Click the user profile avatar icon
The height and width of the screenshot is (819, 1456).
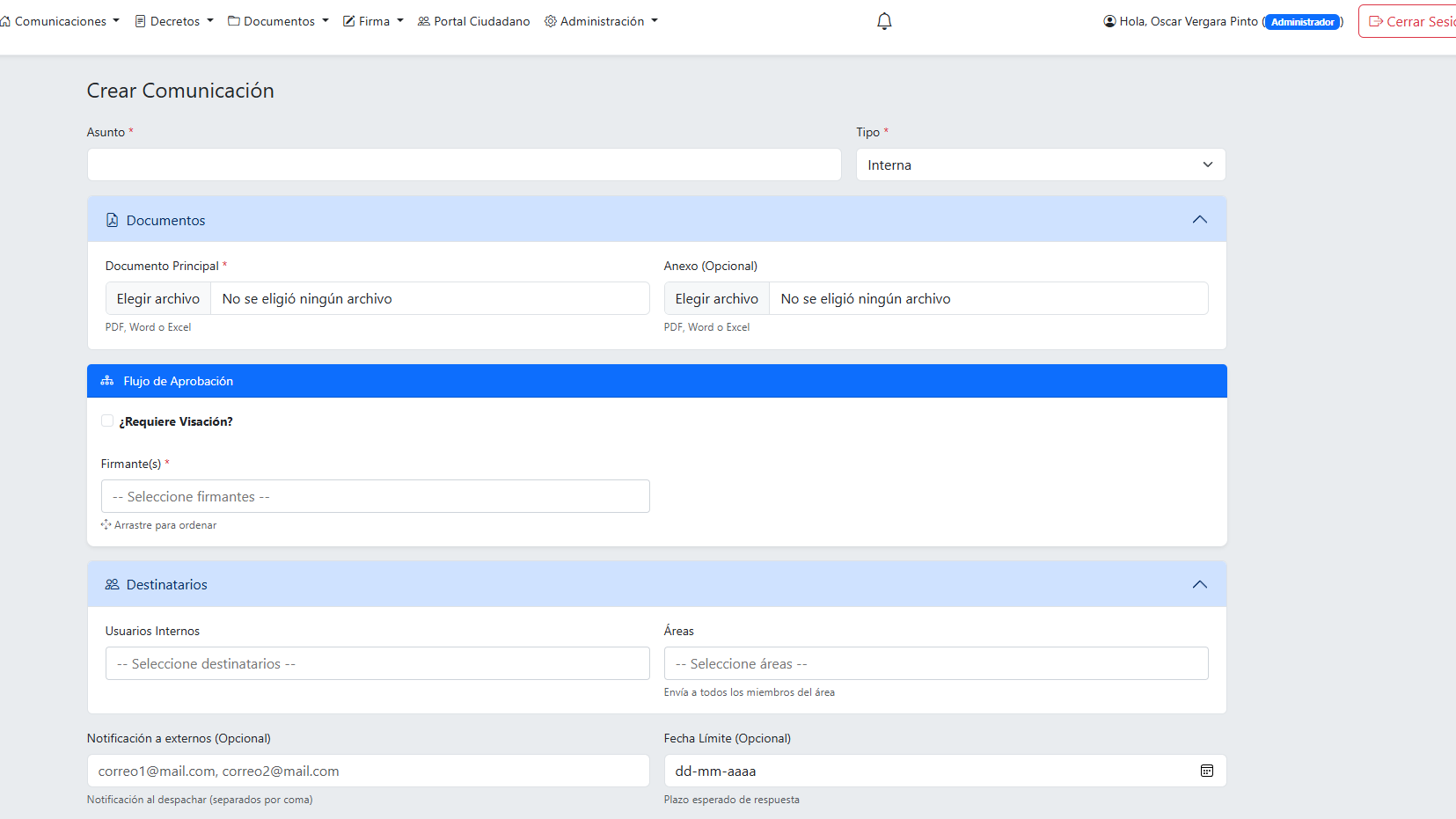[1109, 21]
